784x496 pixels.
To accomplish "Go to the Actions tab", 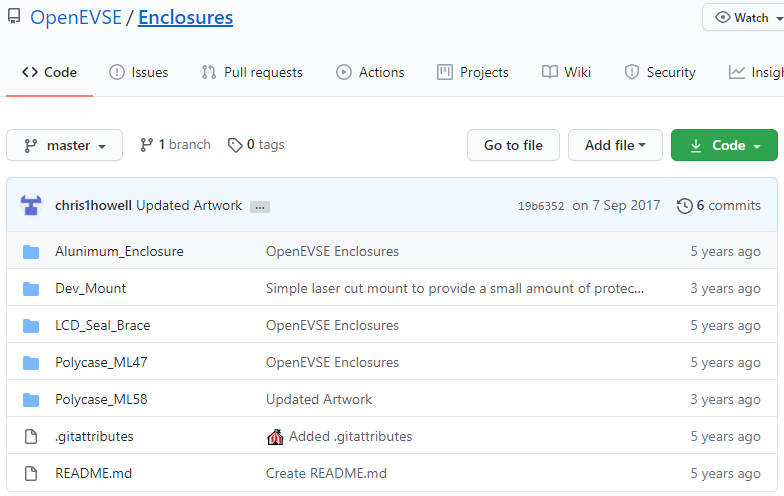I will 370,72.
